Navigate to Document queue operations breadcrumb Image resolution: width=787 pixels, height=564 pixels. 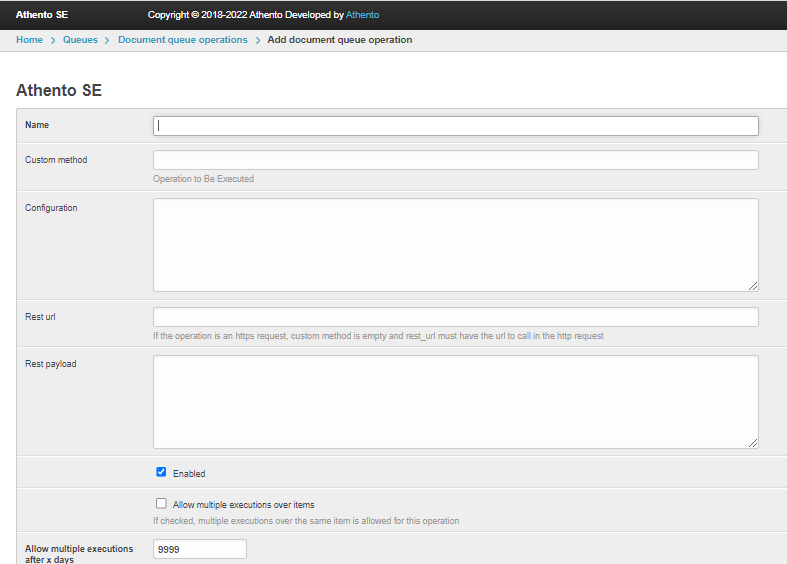[x=183, y=40]
